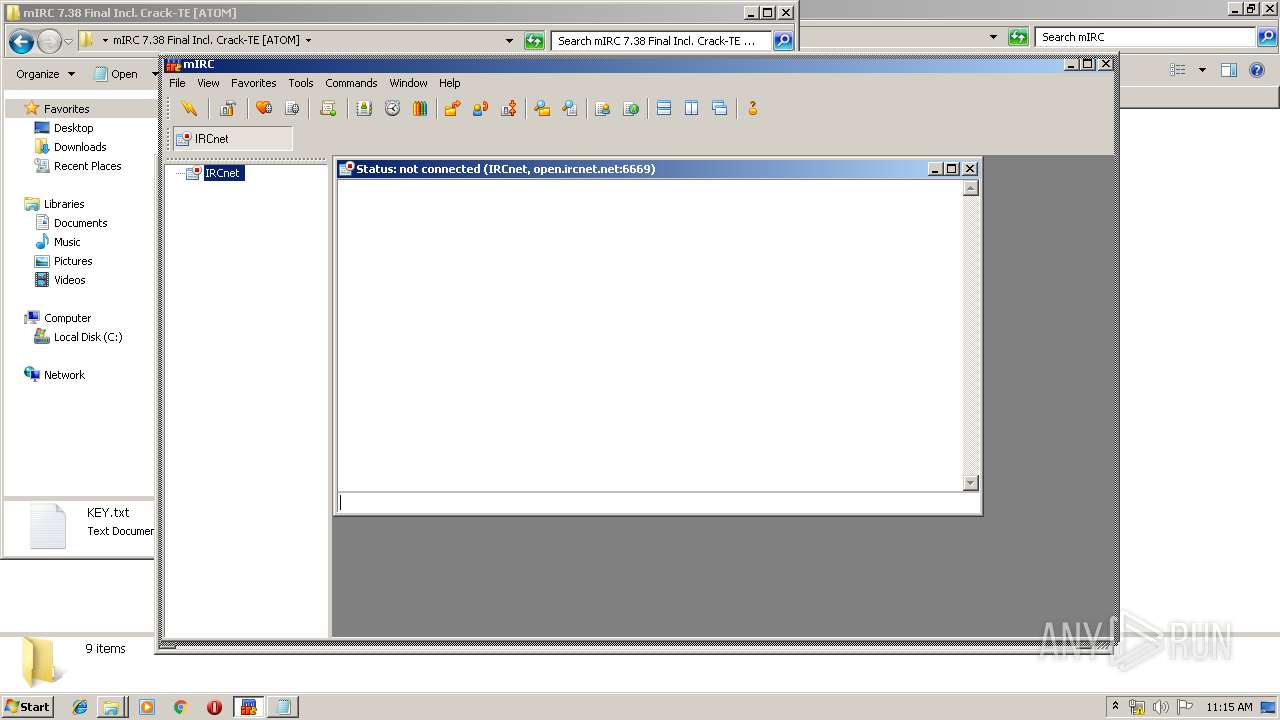Click the Windows Start button

[27, 706]
